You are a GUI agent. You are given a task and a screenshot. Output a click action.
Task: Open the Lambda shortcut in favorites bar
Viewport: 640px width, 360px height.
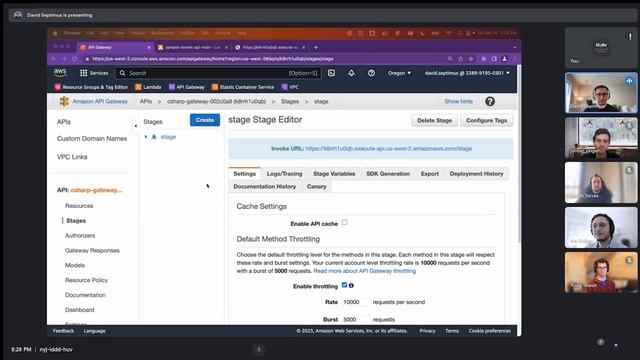pos(148,87)
